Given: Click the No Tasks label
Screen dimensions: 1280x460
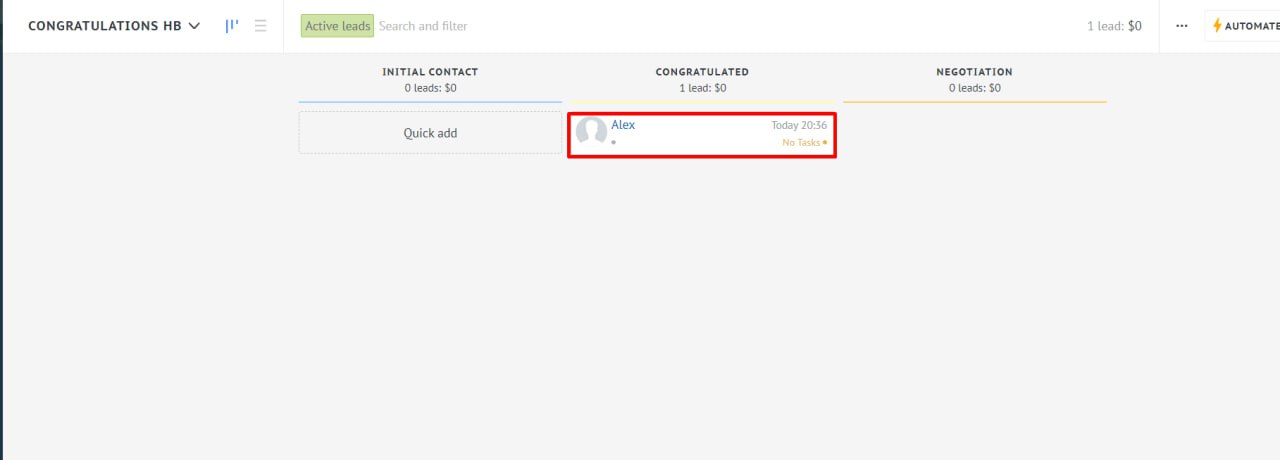Looking at the screenshot, I should pyautogui.click(x=800, y=143).
